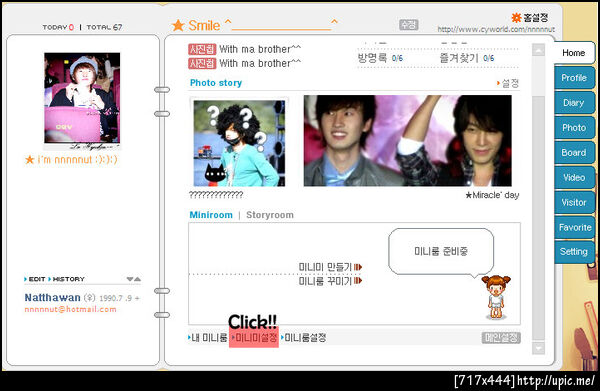Click the 방명록 0/6 counter
The width and height of the screenshot is (600, 391).
(380, 58)
